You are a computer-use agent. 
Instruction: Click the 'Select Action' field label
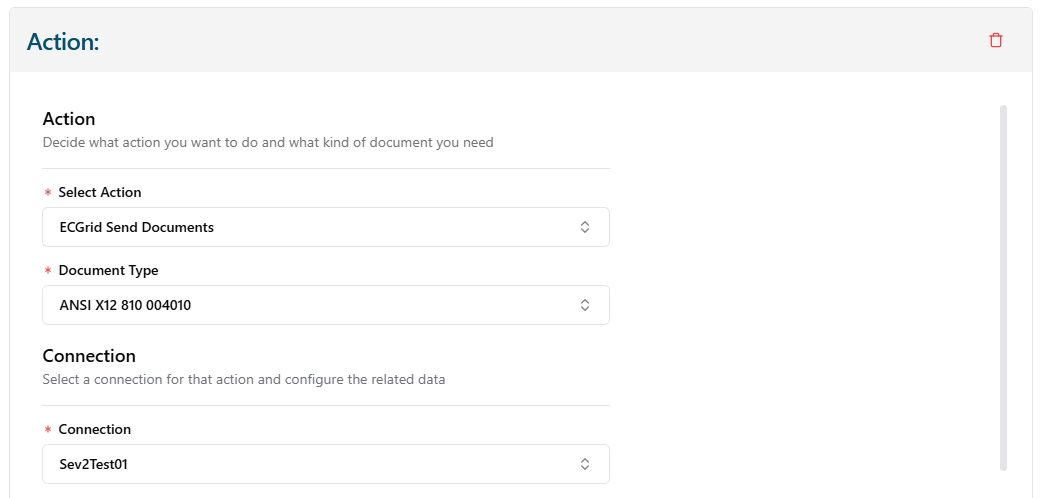click(x=100, y=192)
